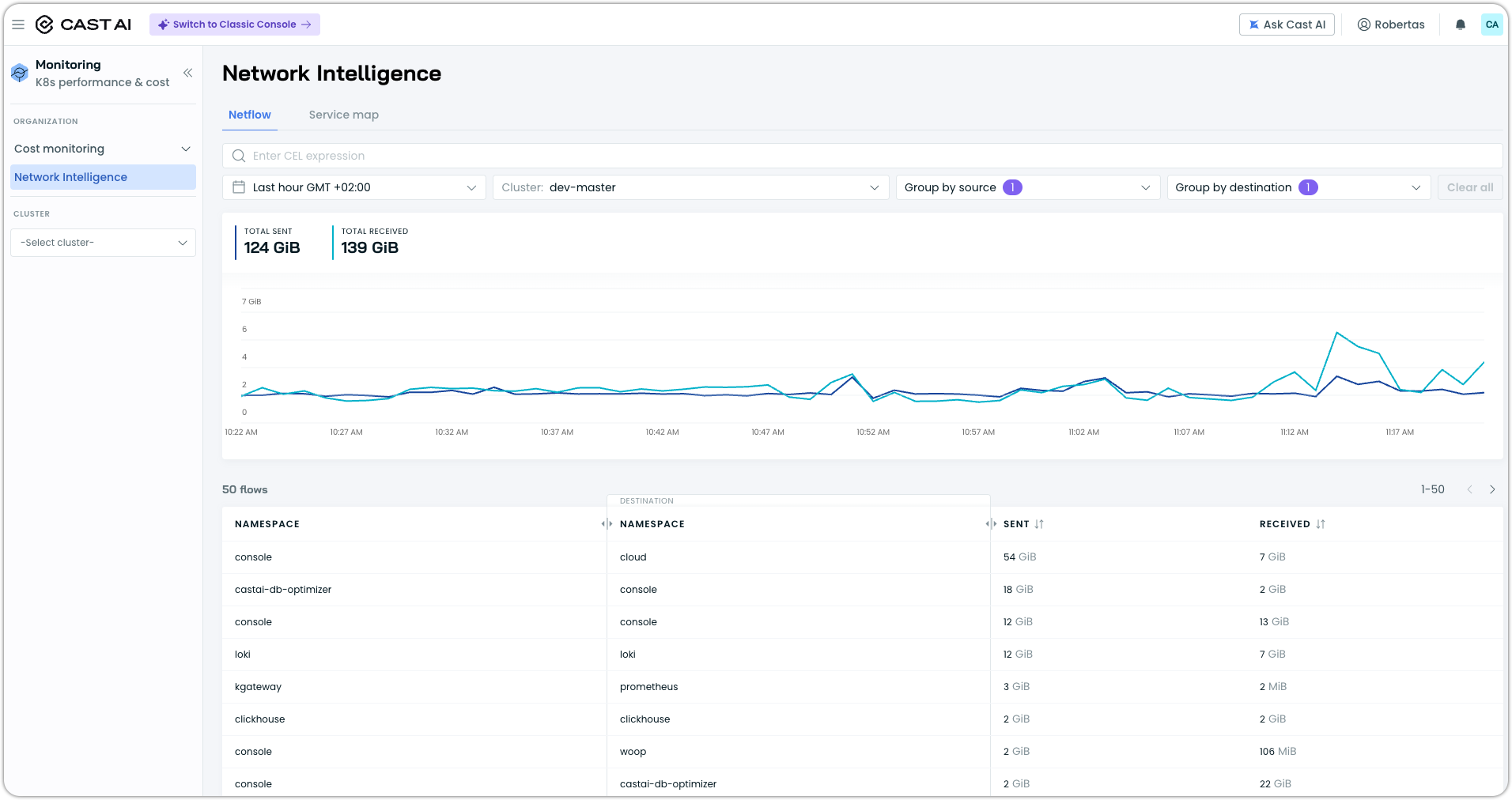The height and width of the screenshot is (800, 1512).
Task: Clear all filters
Action: (x=1470, y=187)
